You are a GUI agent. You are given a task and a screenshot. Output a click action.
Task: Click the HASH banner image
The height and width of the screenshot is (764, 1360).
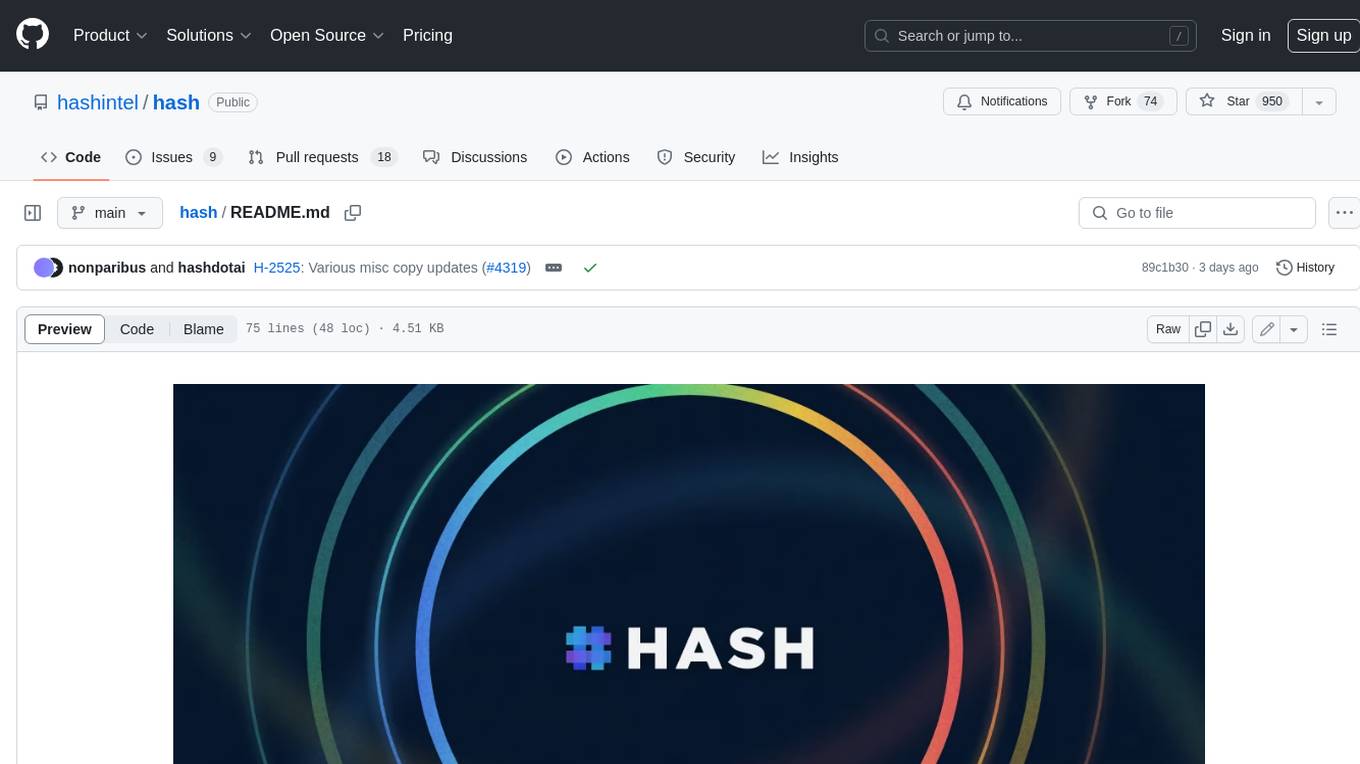click(x=689, y=574)
